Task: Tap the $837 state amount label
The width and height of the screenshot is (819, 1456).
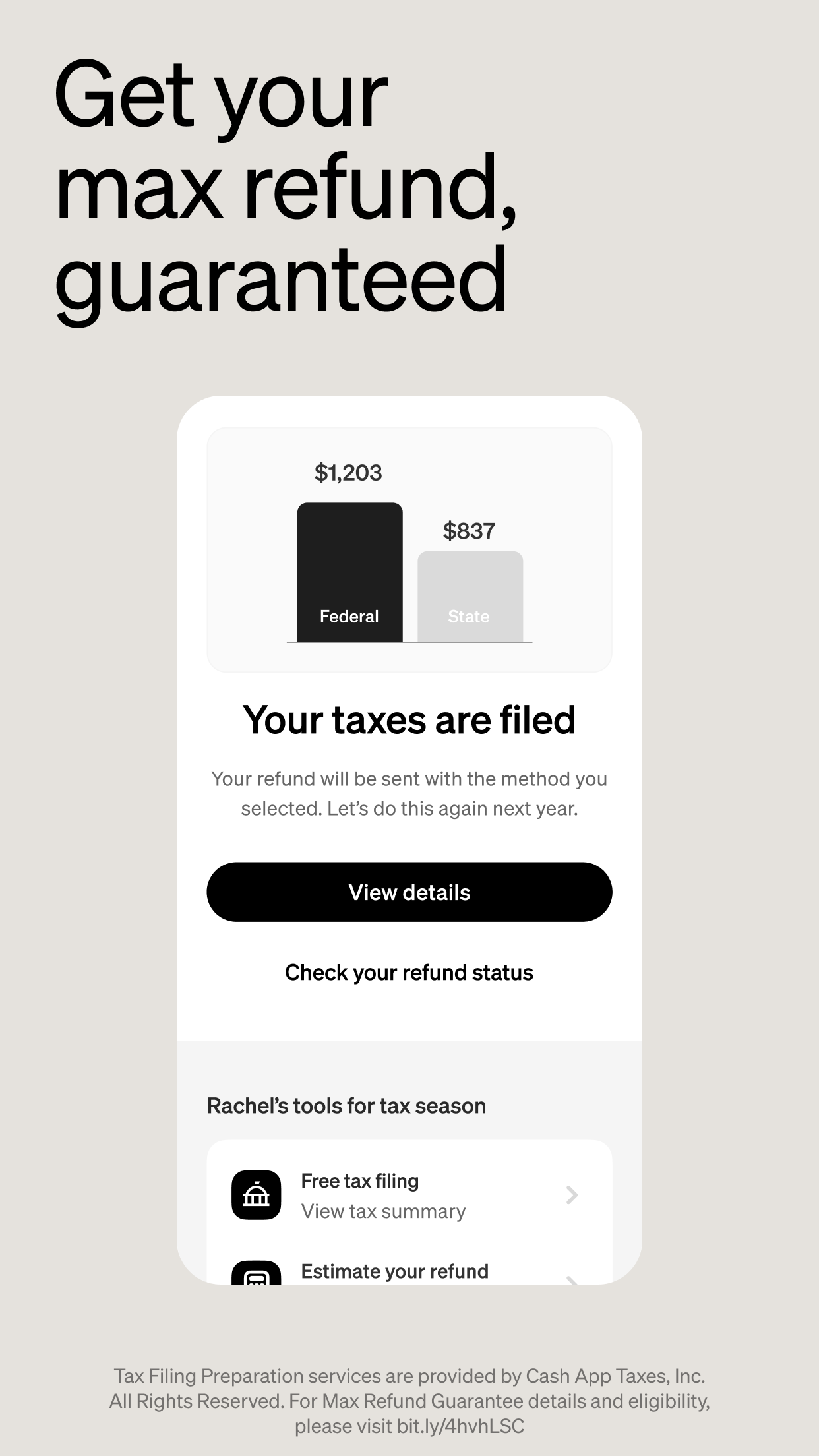Action: pyautogui.click(x=469, y=531)
